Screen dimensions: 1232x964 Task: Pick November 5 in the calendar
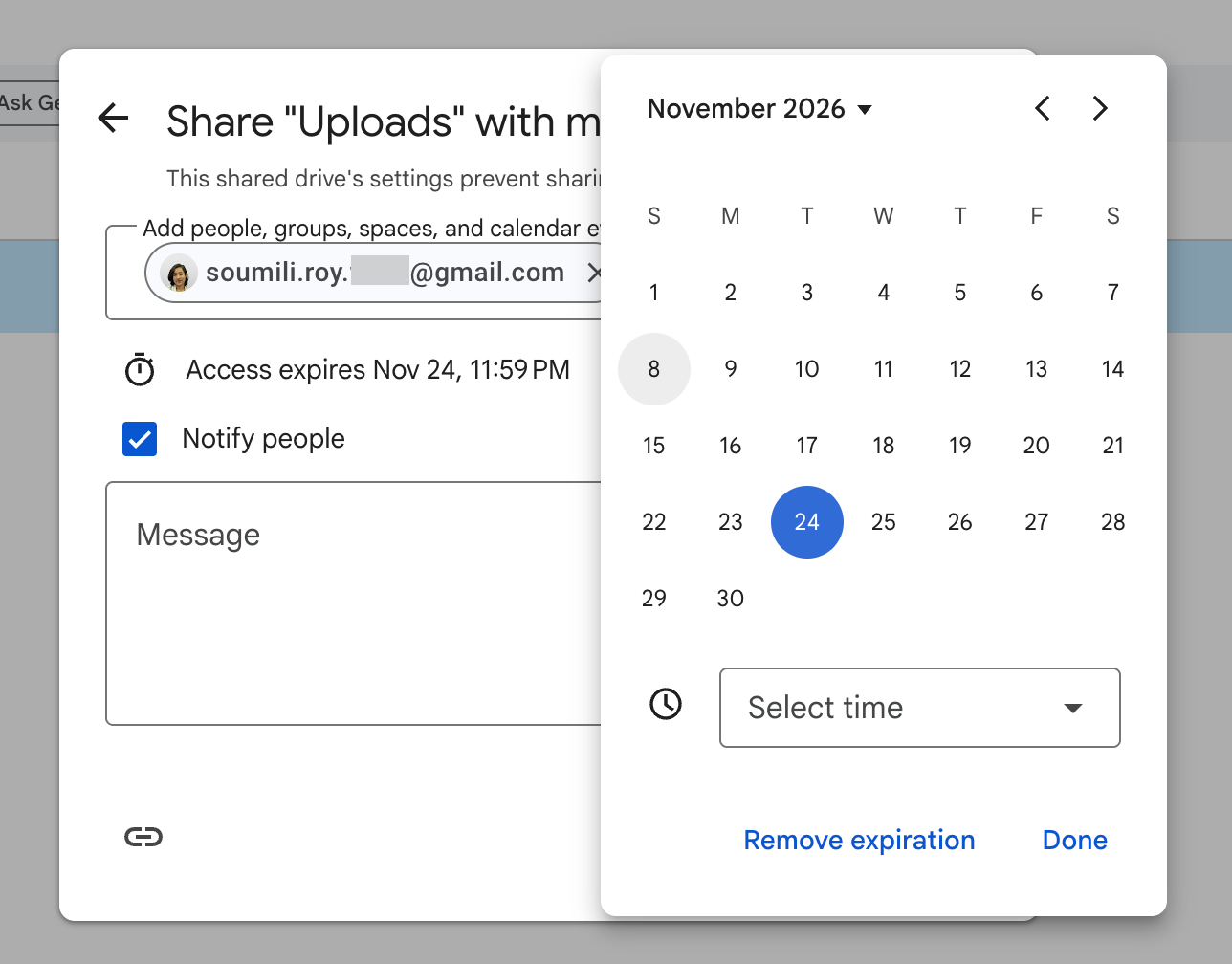pyautogui.click(x=960, y=293)
